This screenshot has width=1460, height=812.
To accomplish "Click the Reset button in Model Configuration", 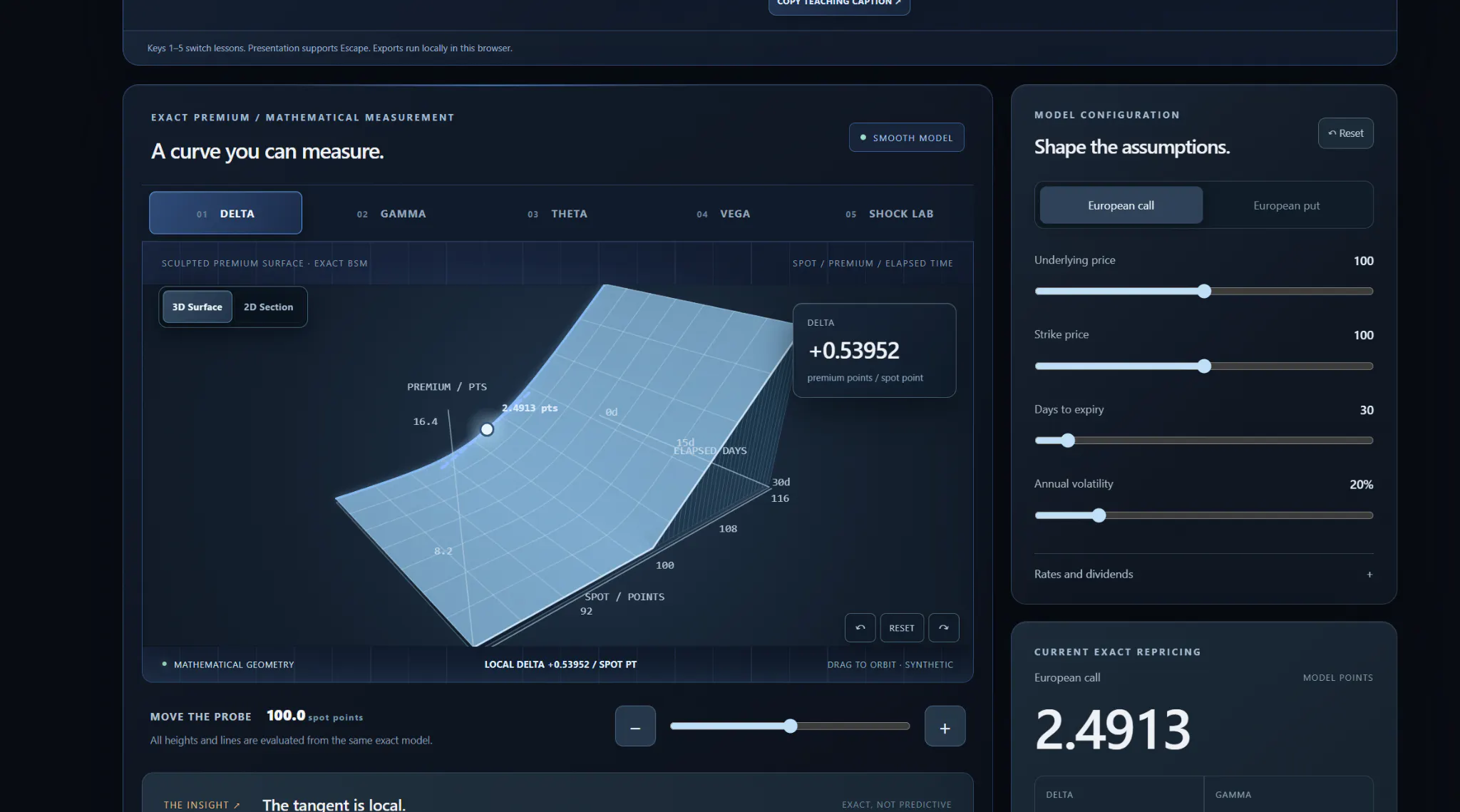I will click(1345, 133).
